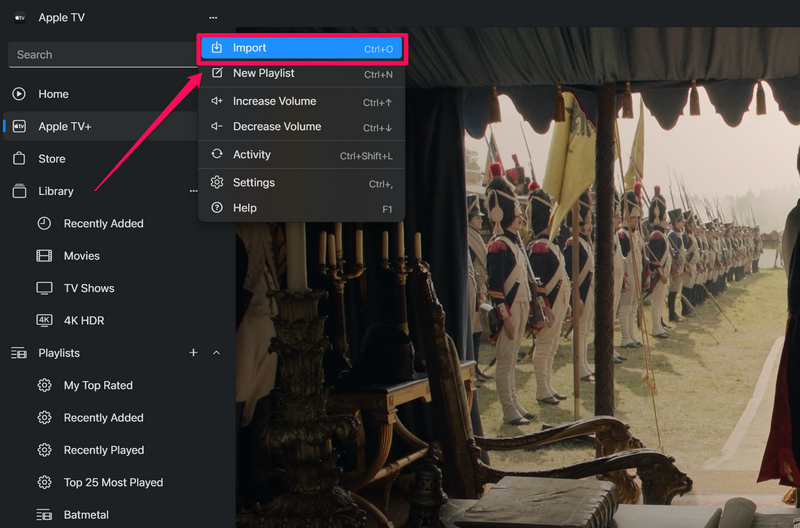Add a playlist with the plus button

tap(193, 353)
